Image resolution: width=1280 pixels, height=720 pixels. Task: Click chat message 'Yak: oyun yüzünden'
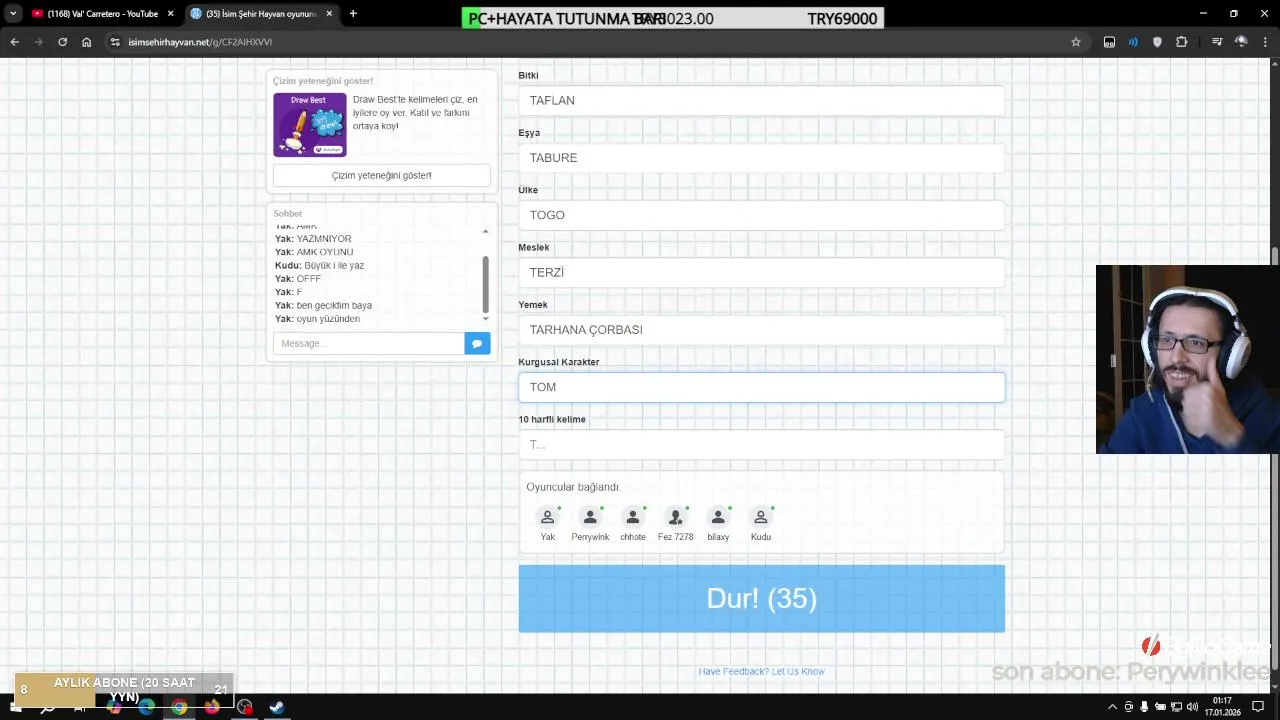point(317,319)
